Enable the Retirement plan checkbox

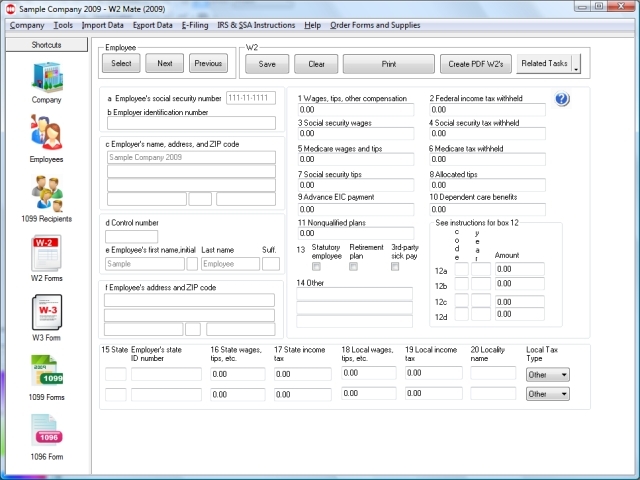pos(355,267)
